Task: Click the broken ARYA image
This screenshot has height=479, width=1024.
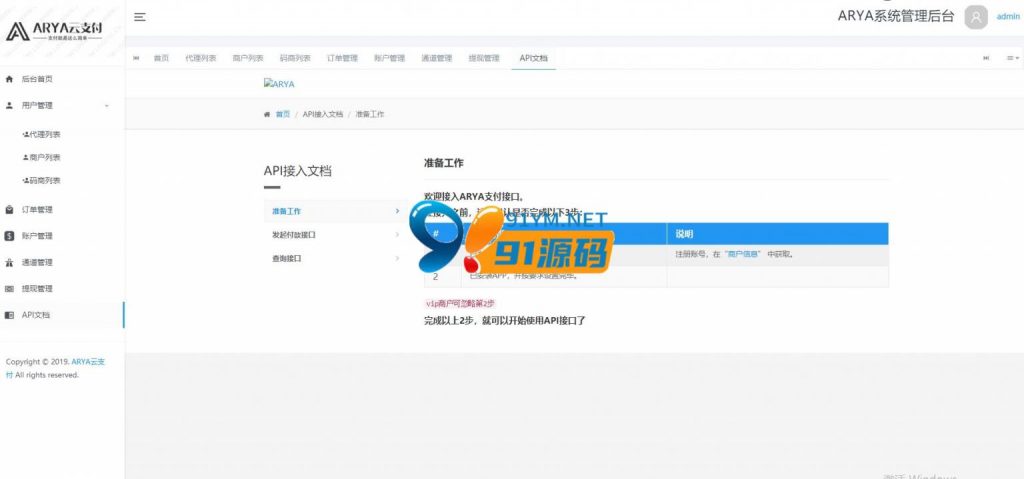Action: [x=279, y=84]
